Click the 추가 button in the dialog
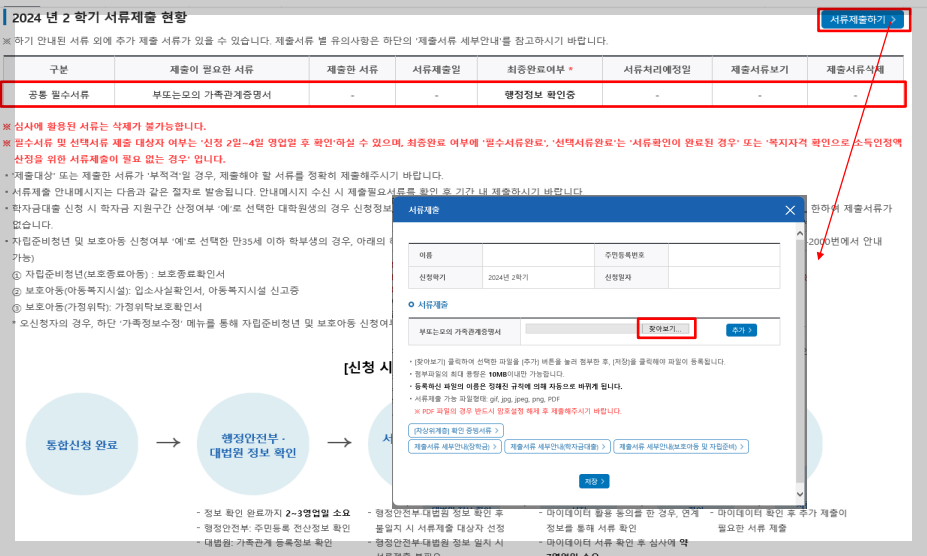The image size is (927, 556). coord(741,330)
